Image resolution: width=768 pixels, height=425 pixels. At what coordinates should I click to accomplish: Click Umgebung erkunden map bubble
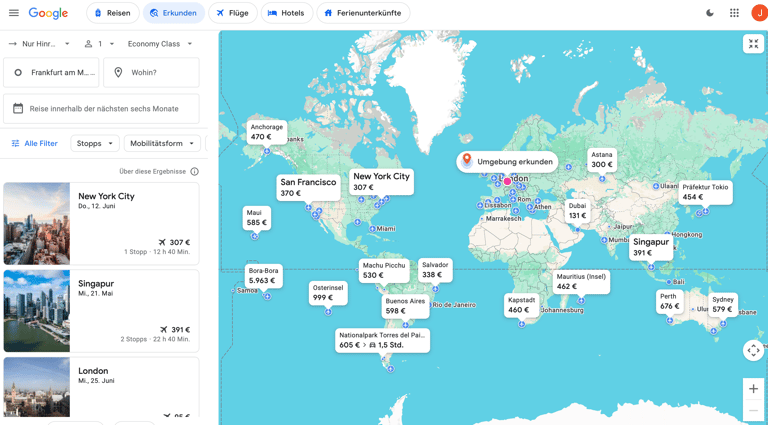tap(507, 162)
